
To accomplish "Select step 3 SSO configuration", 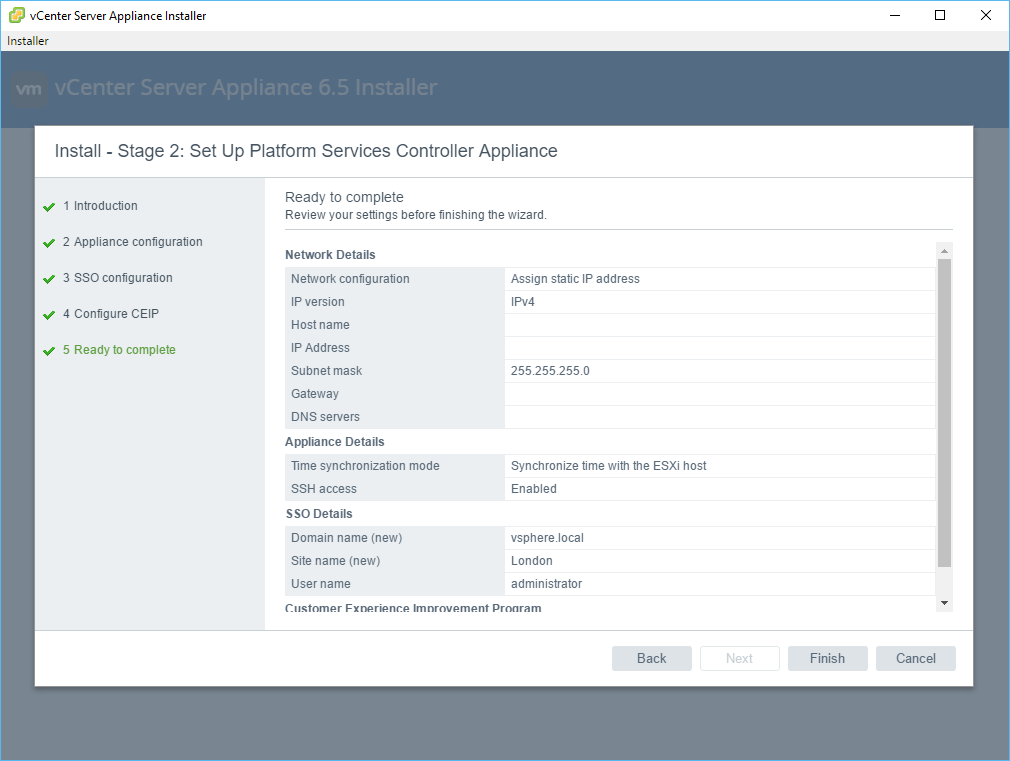I will (122, 278).
